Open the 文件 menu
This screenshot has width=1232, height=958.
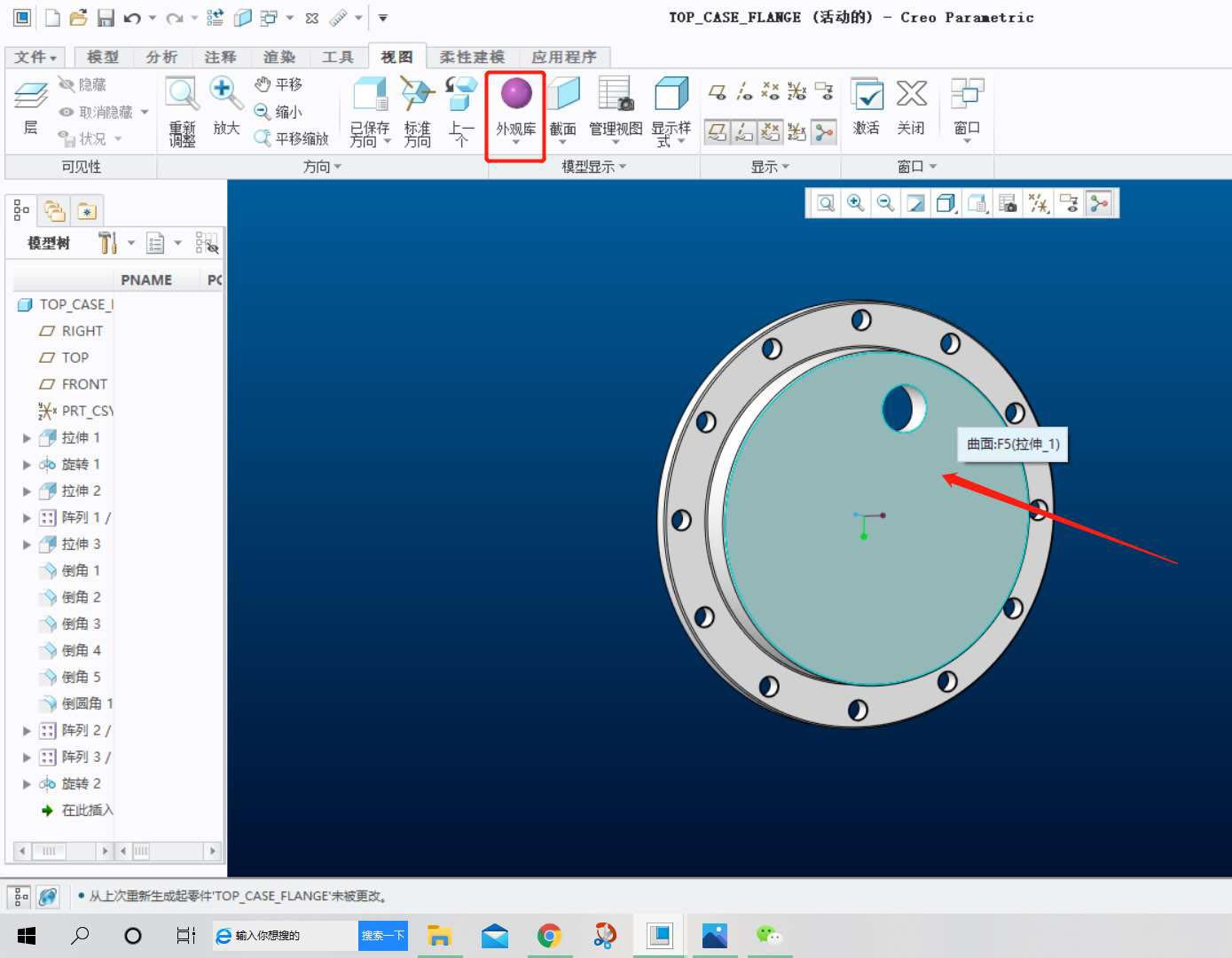(x=35, y=57)
